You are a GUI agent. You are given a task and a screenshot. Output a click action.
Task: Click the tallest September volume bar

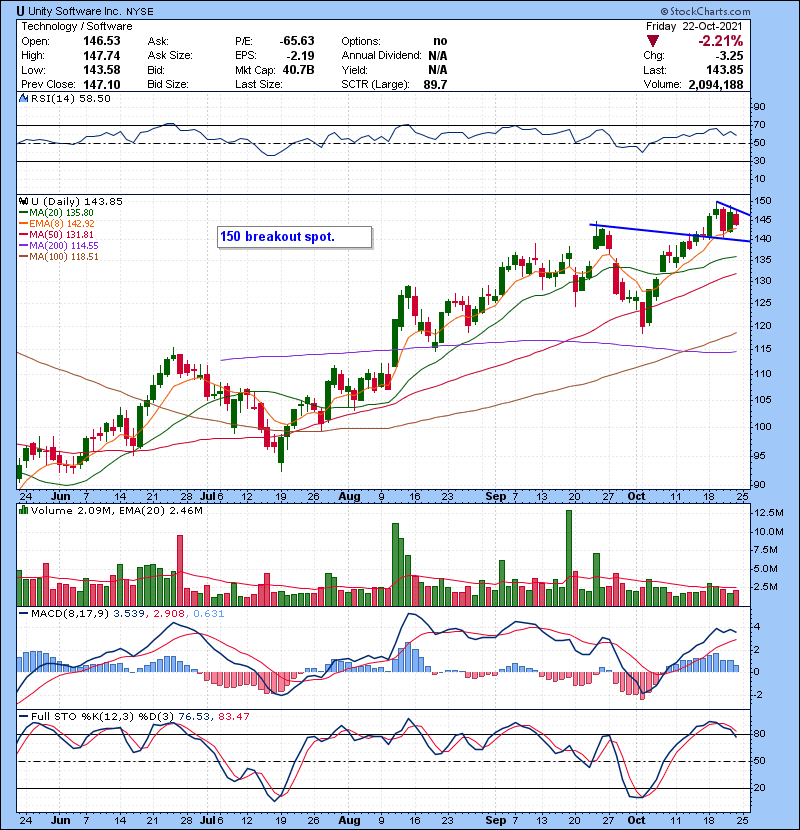click(569, 558)
